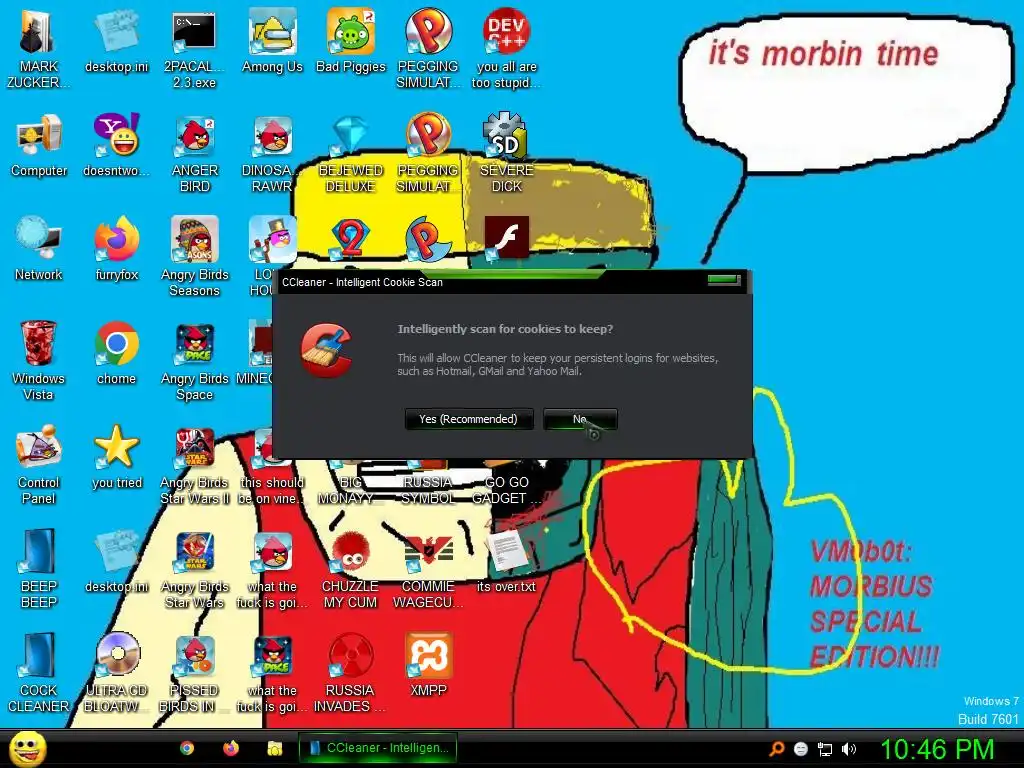Select the Windows Vista recycle bin icon

(38, 361)
